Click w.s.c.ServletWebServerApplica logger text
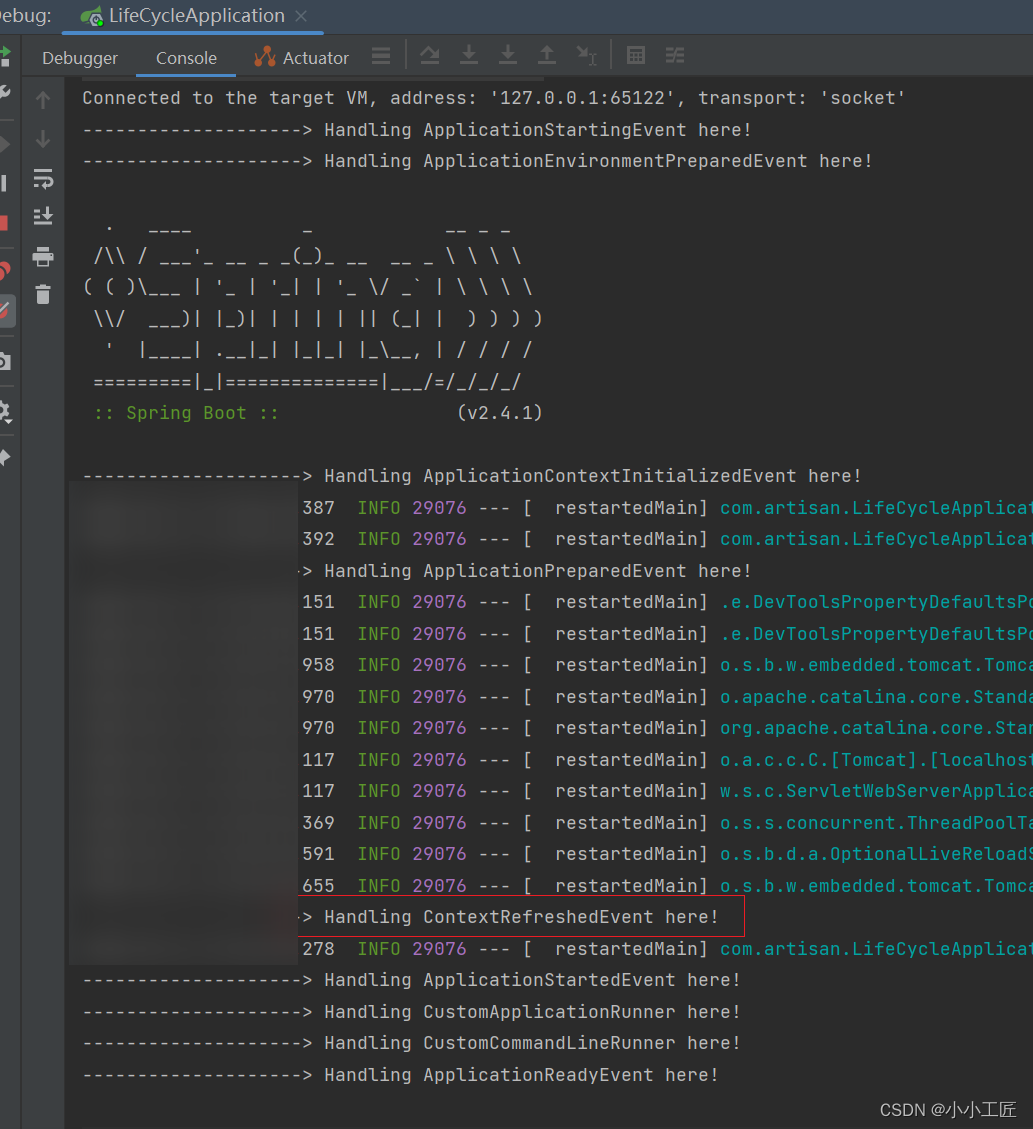Image resolution: width=1033 pixels, height=1129 pixels. point(876,791)
